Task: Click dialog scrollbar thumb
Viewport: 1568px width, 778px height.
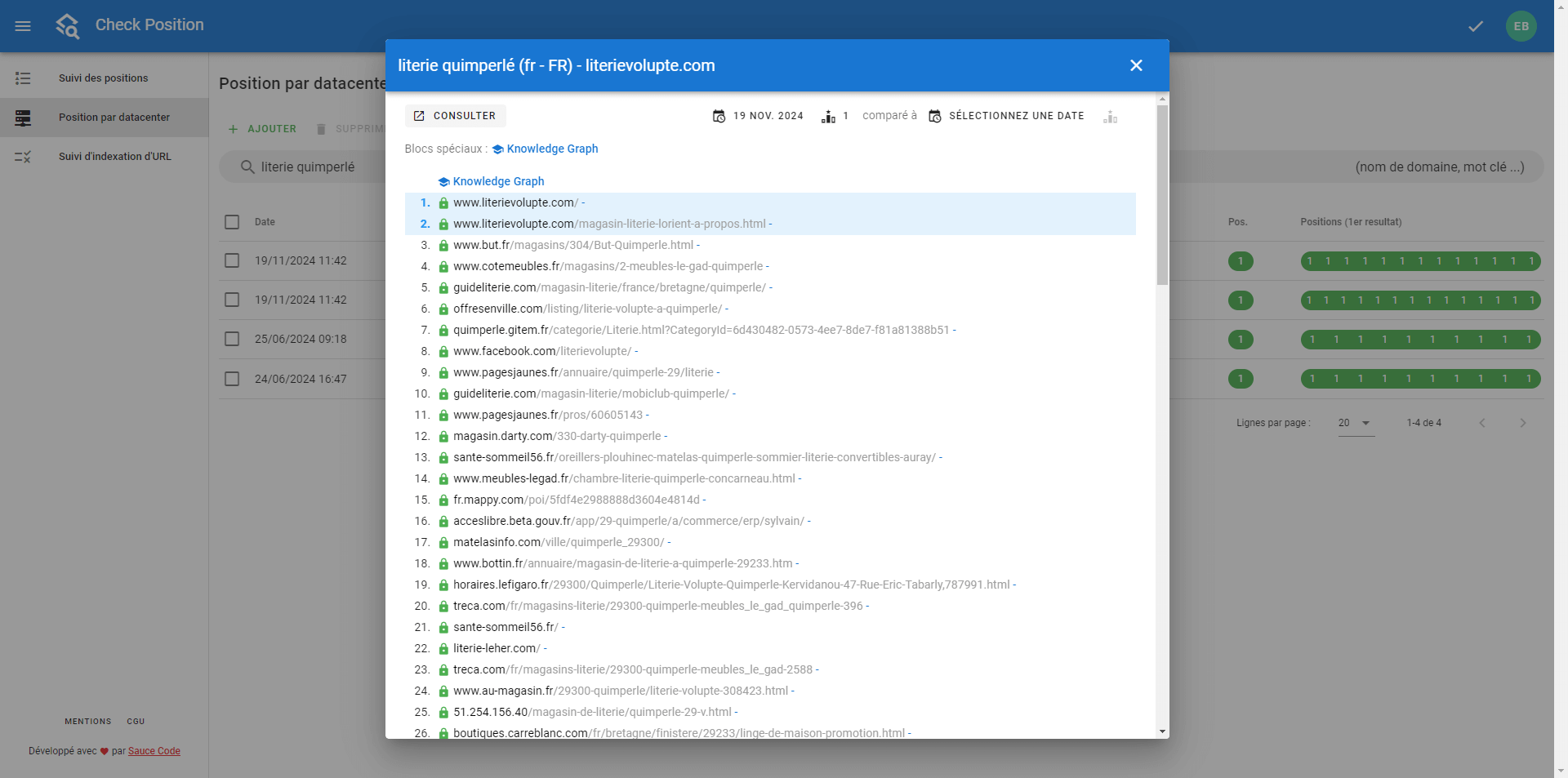Action: (x=1162, y=194)
